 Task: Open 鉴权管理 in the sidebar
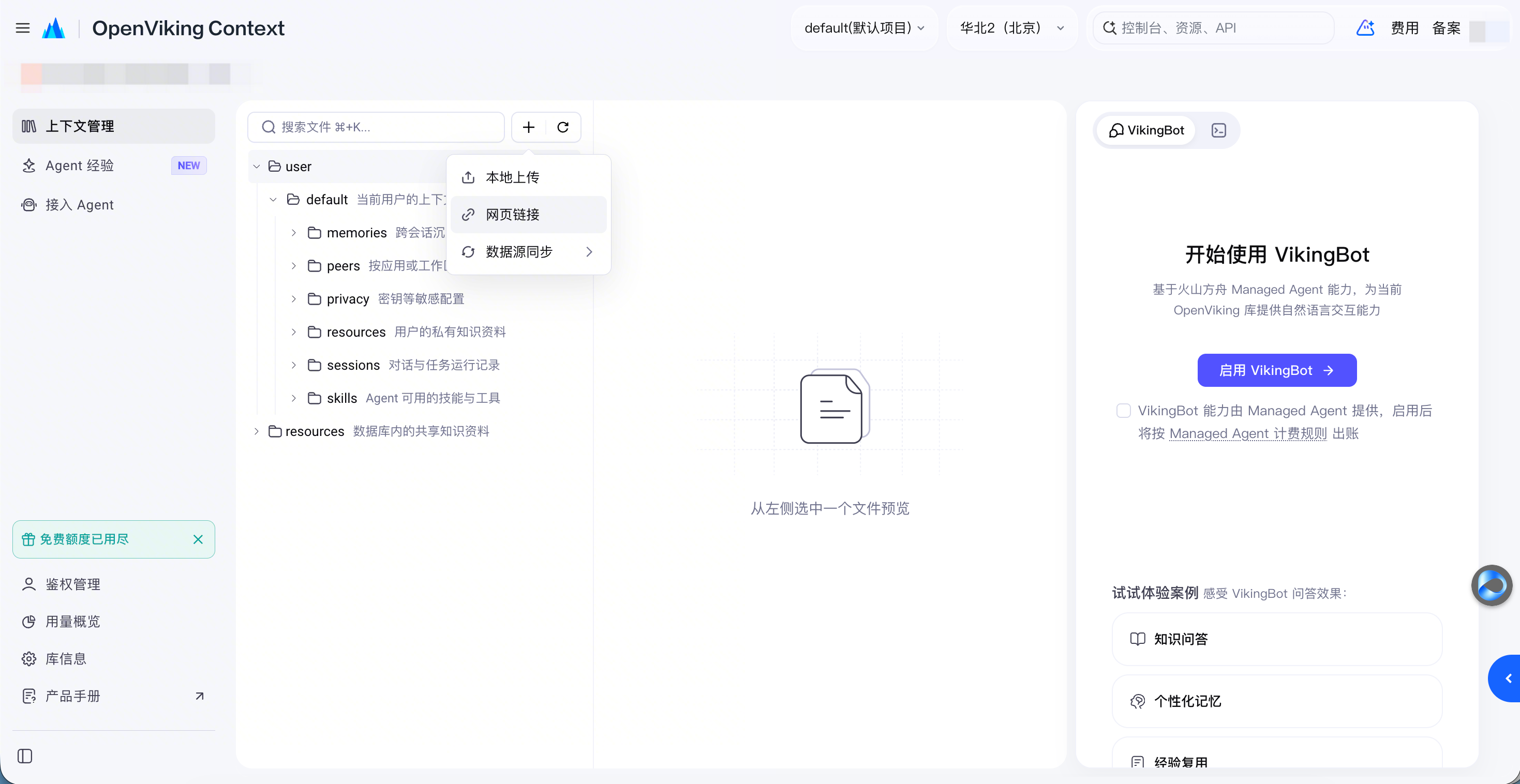tap(113, 584)
